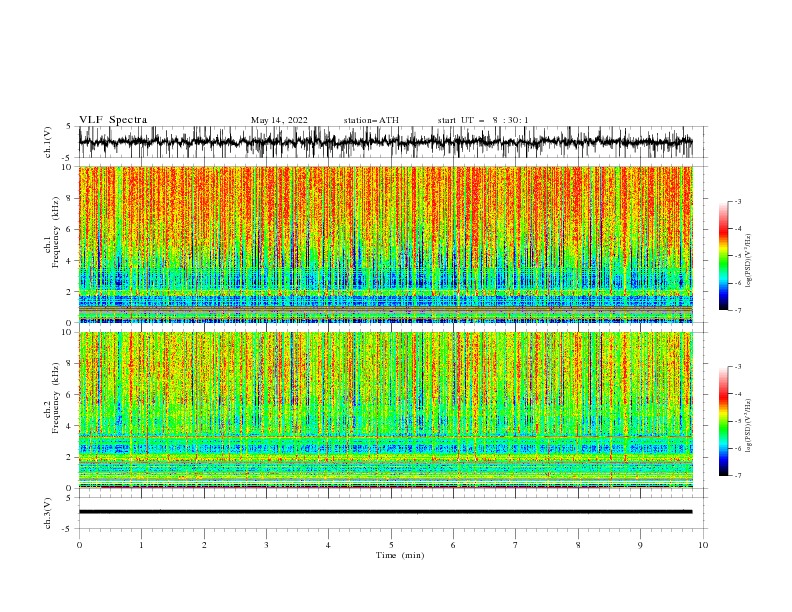
Task: Click the "VLF Spectra" plot title
Action: (113, 120)
